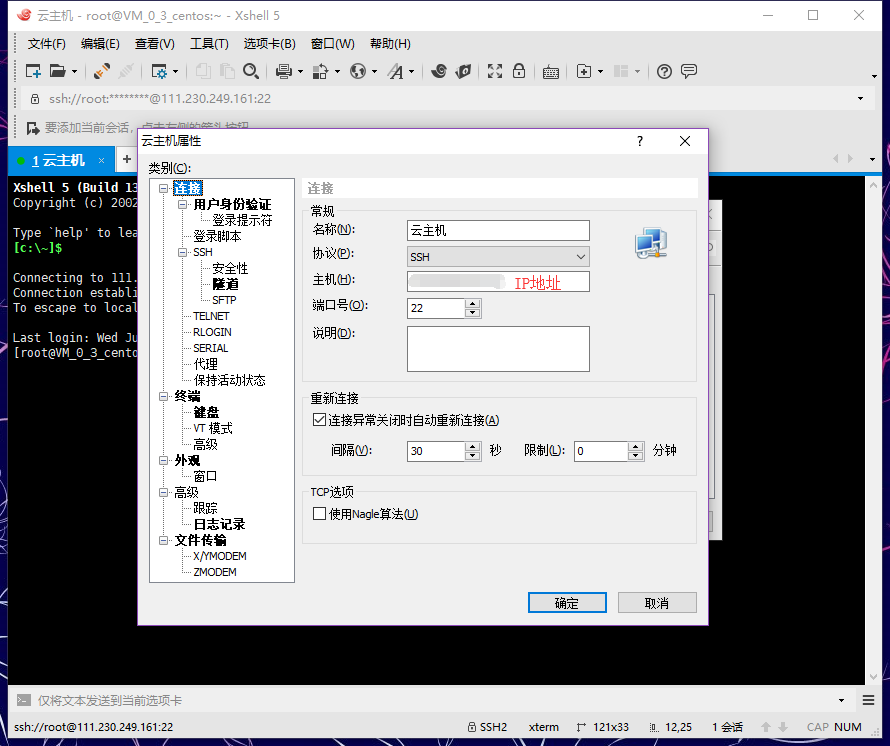Screen dimensions: 890x746
Task: Select 安全性 in the category tree
Action: (230, 268)
